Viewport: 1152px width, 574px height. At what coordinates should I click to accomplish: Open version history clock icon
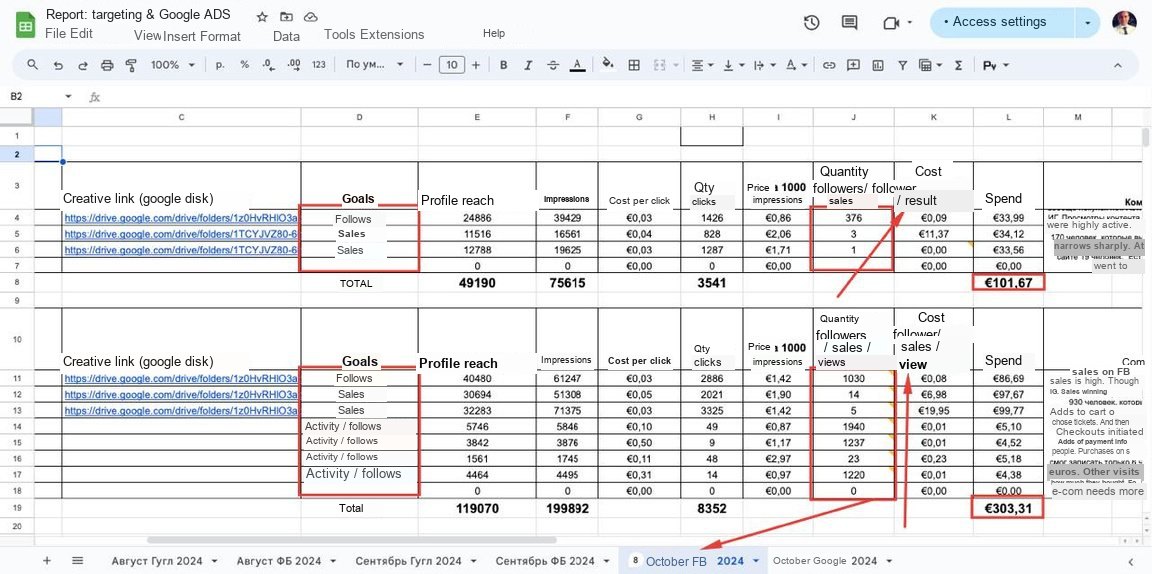tap(811, 23)
